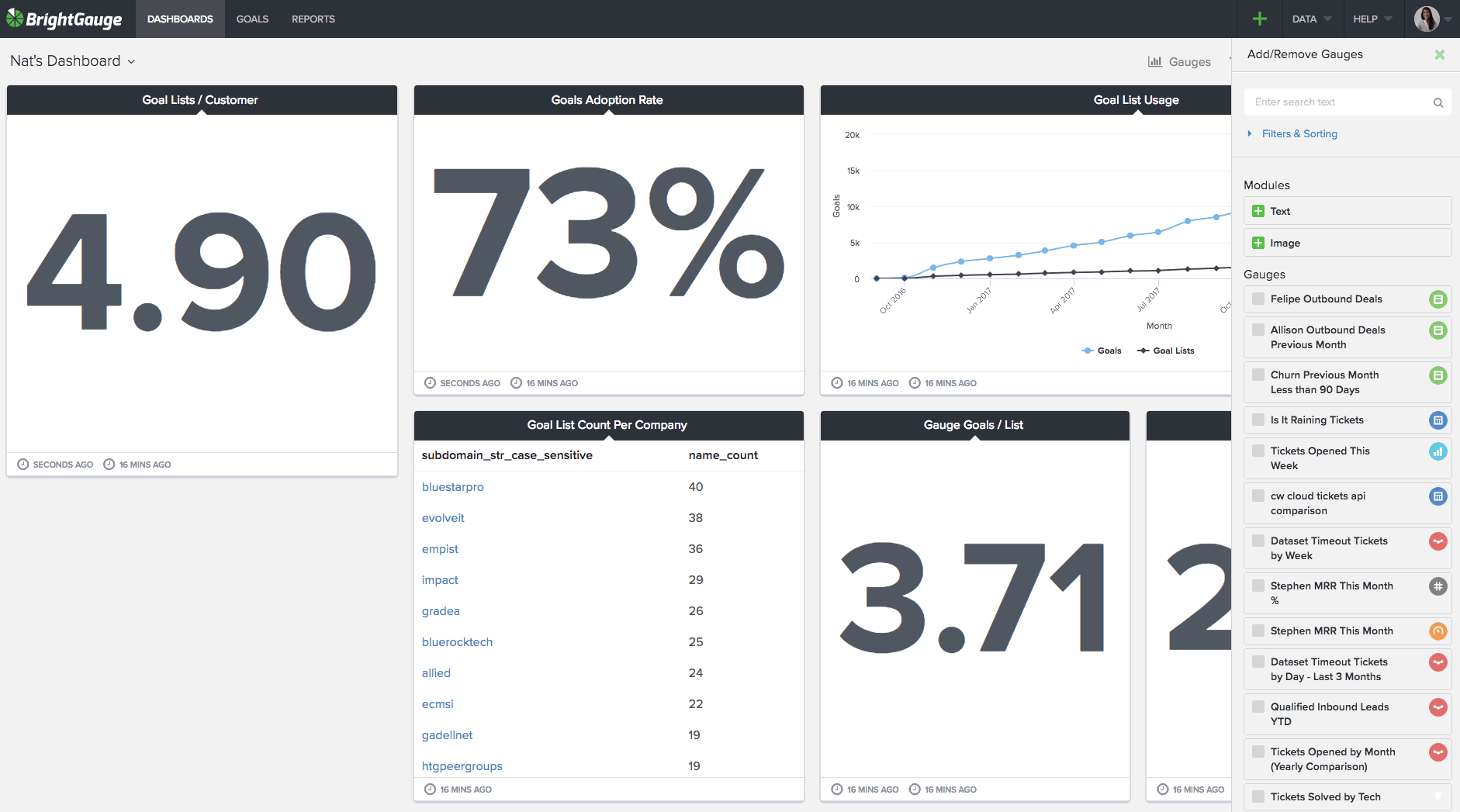Add the Image module plus icon
Viewport: 1460px width, 812px height.
pyautogui.click(x=1258, y=243)
